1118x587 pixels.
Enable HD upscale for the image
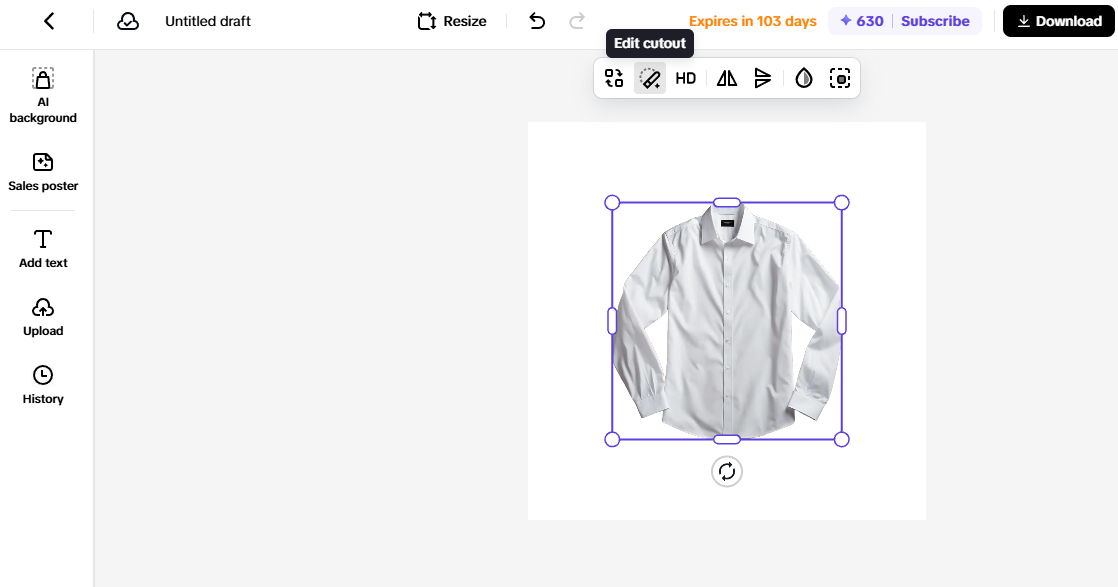[x=685, y=78]
